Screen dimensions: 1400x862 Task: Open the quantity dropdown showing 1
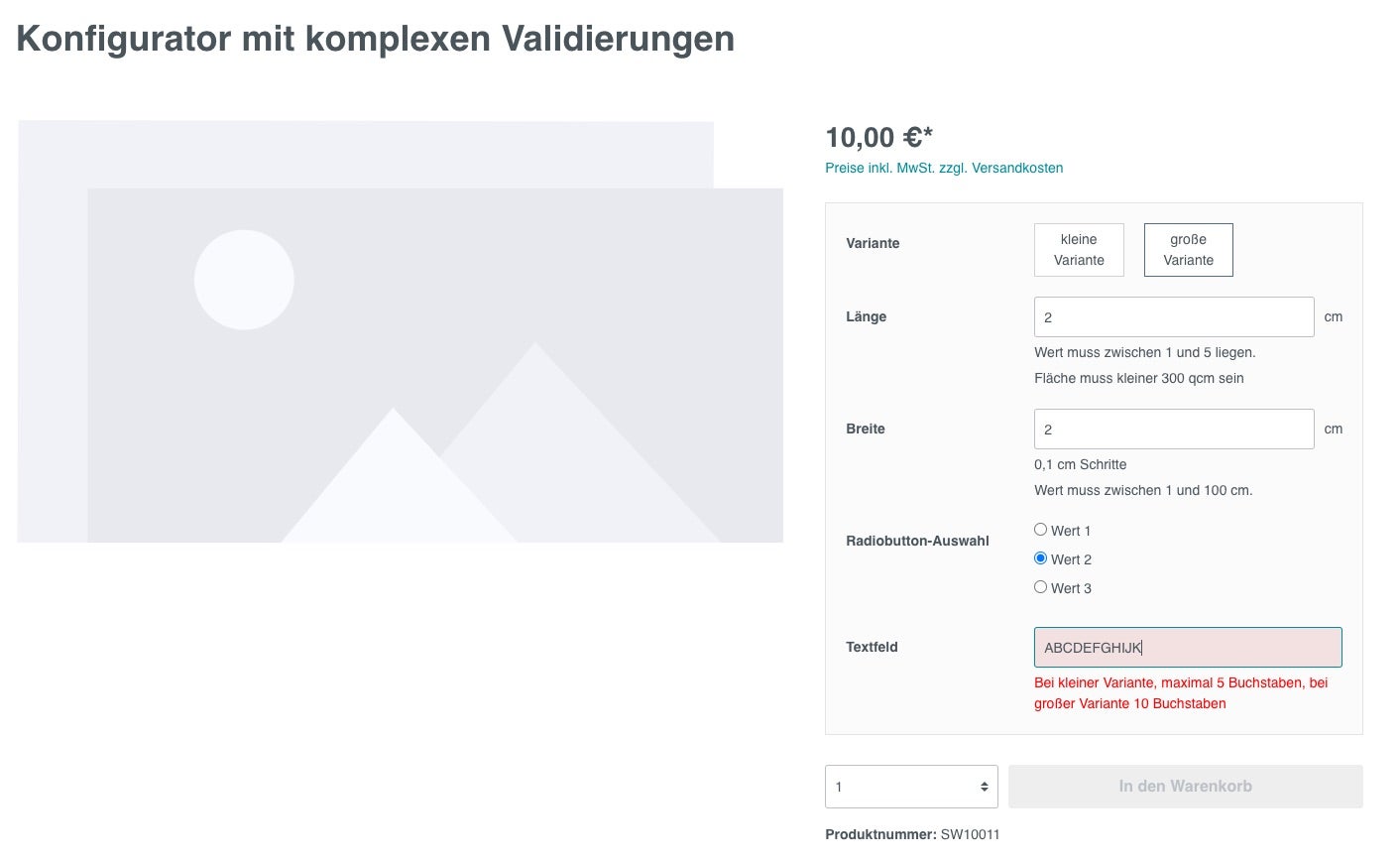tap(911, 787)
